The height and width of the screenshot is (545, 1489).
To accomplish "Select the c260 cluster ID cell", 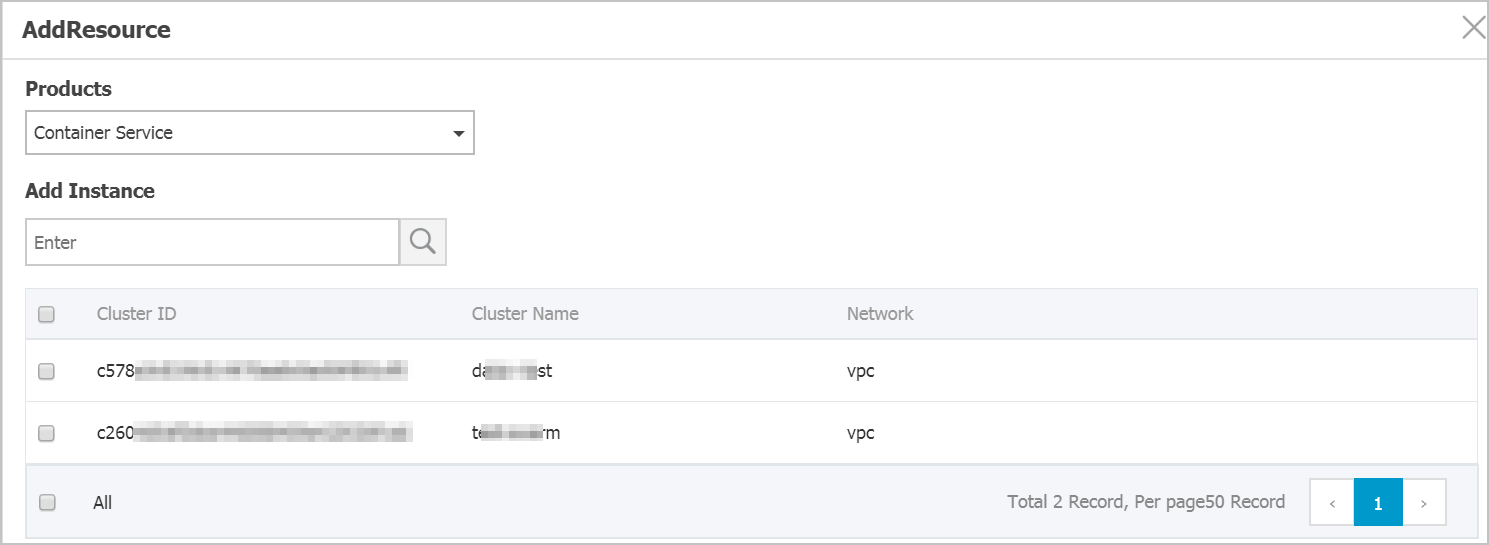I will [254, 433].
